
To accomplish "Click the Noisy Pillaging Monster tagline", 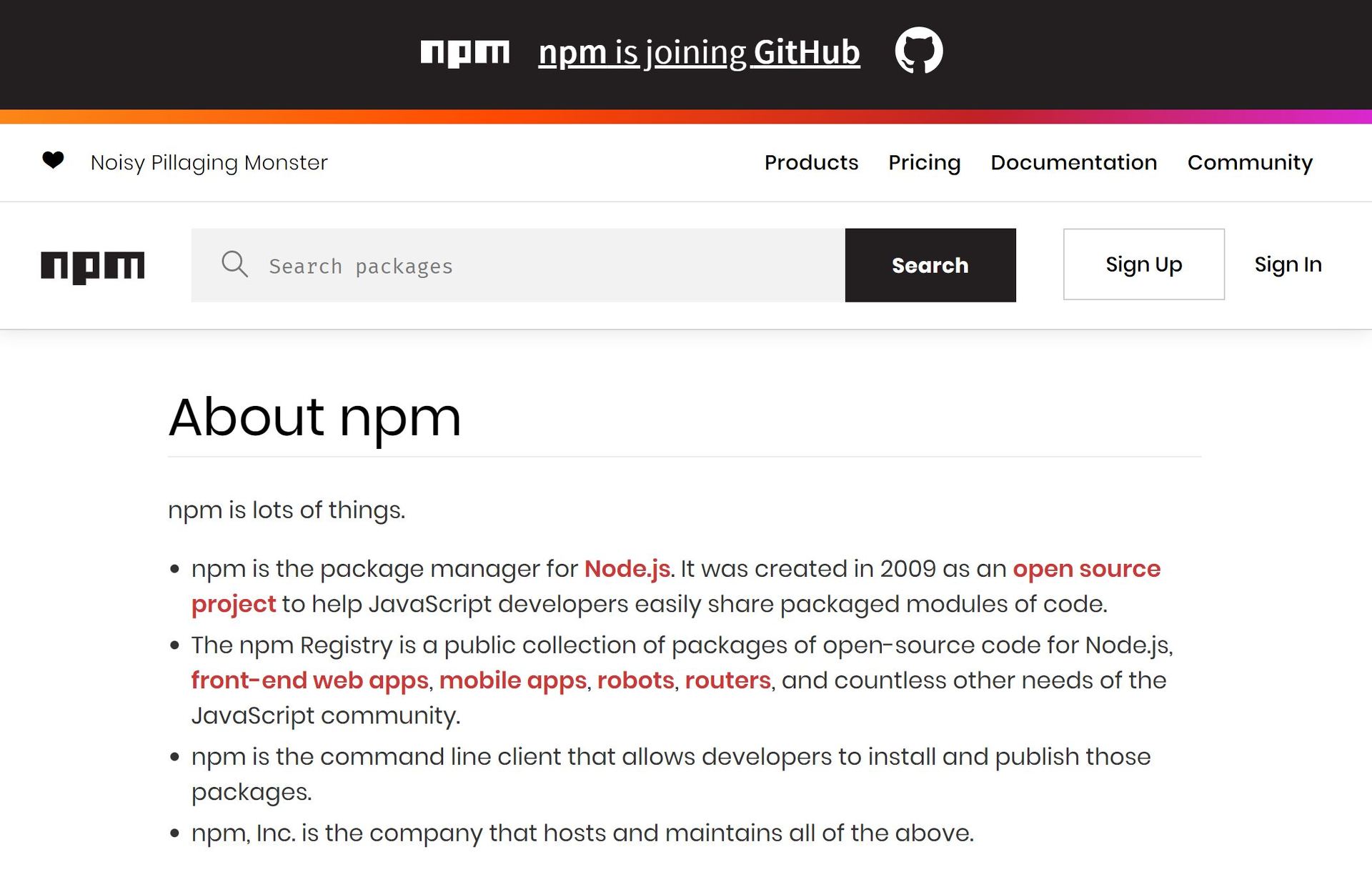I will (208, 162).
